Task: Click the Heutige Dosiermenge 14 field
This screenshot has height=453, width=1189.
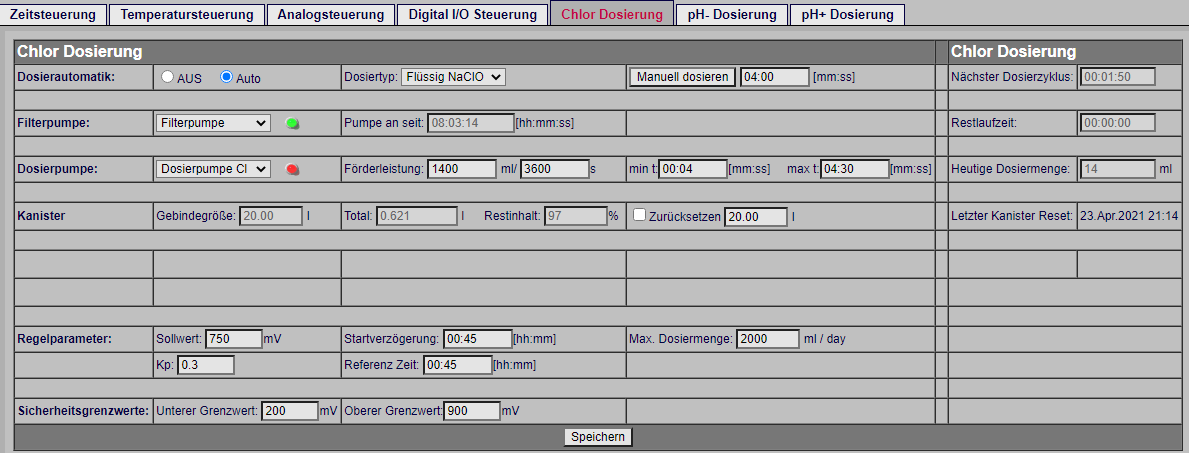Action: point(1117,169)
